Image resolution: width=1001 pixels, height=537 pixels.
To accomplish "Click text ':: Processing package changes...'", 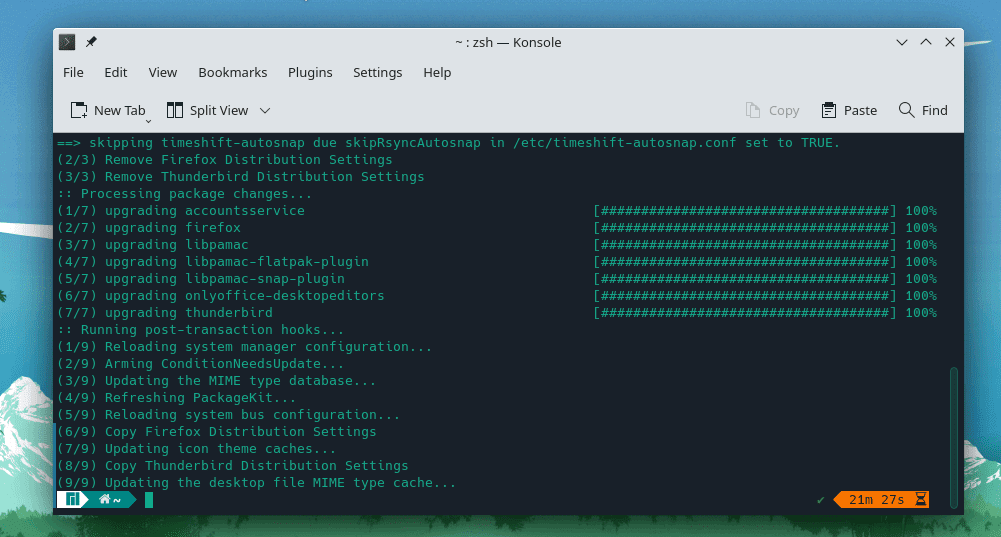I will (184, 193).
